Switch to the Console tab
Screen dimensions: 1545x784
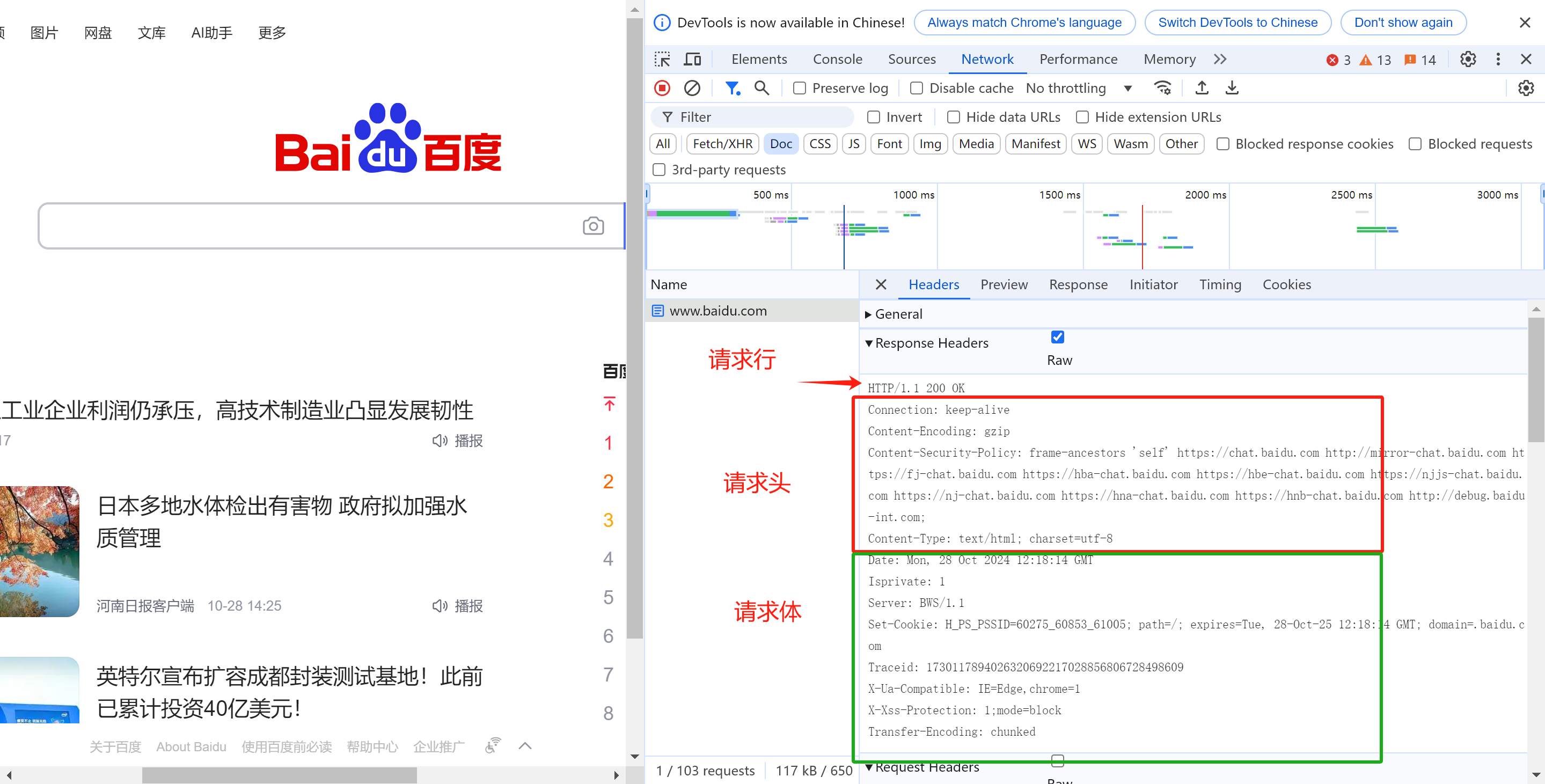[837, 59]
